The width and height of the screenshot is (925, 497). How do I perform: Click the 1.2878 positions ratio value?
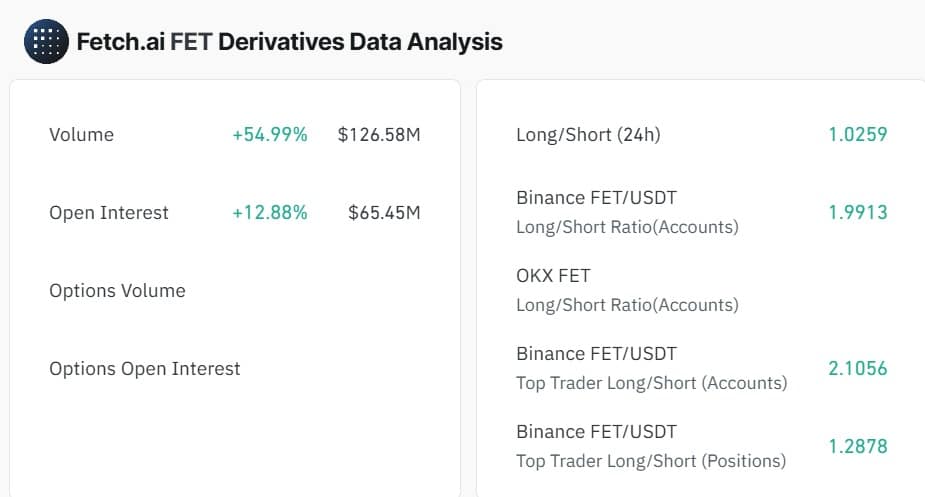[857, 446]
